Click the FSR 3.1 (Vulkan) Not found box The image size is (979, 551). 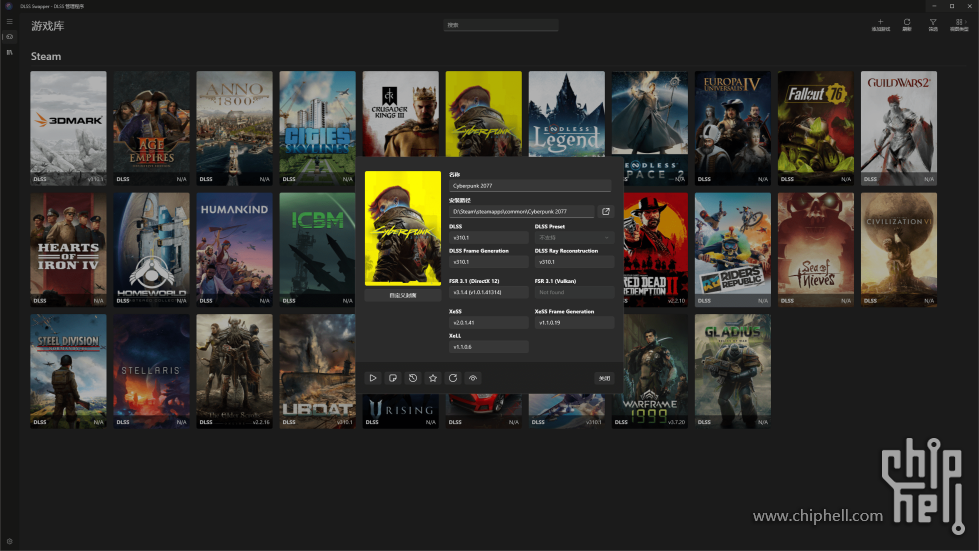click(x=574, y=292)
